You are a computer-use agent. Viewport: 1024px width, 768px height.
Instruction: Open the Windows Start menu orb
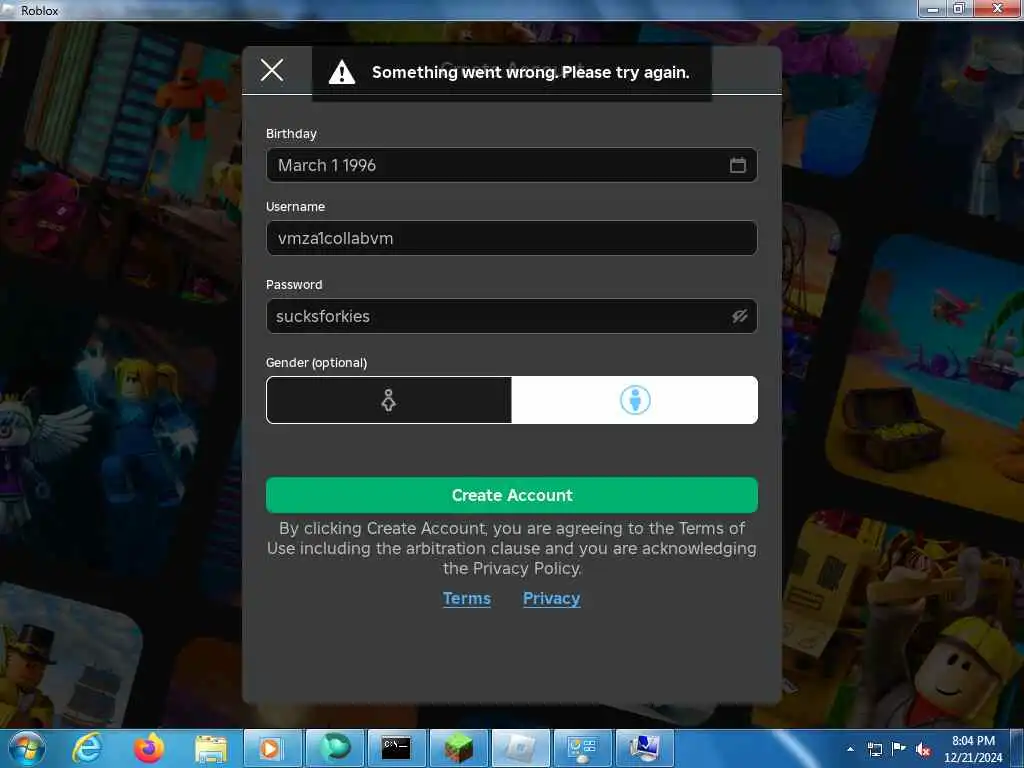pos(26,748)
